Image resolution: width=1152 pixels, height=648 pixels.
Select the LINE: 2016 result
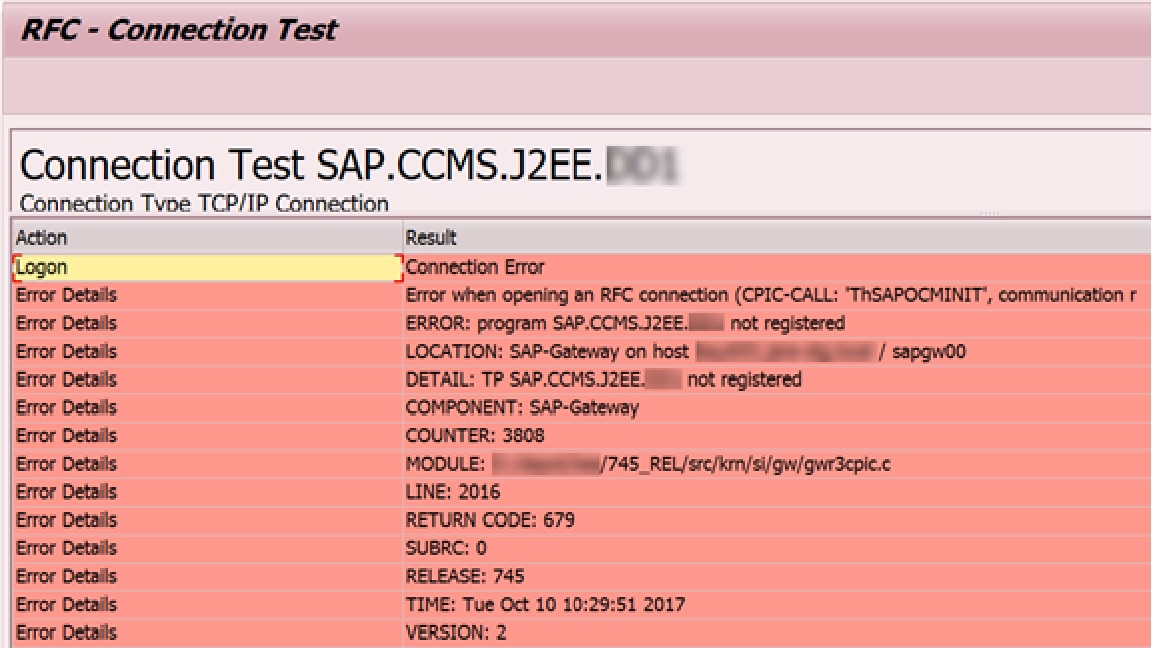click(x=777, y=492)
